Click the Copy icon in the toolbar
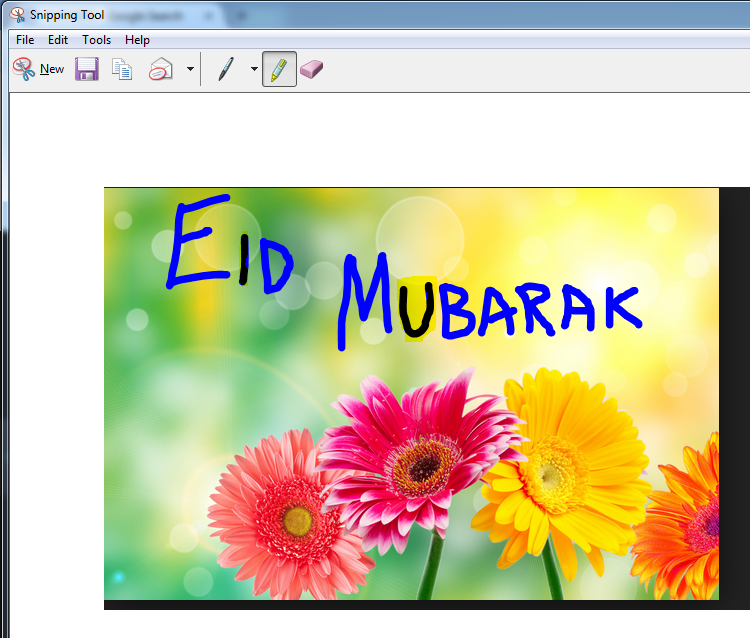Viewport: 750px width, 638px height. (122, 69)
